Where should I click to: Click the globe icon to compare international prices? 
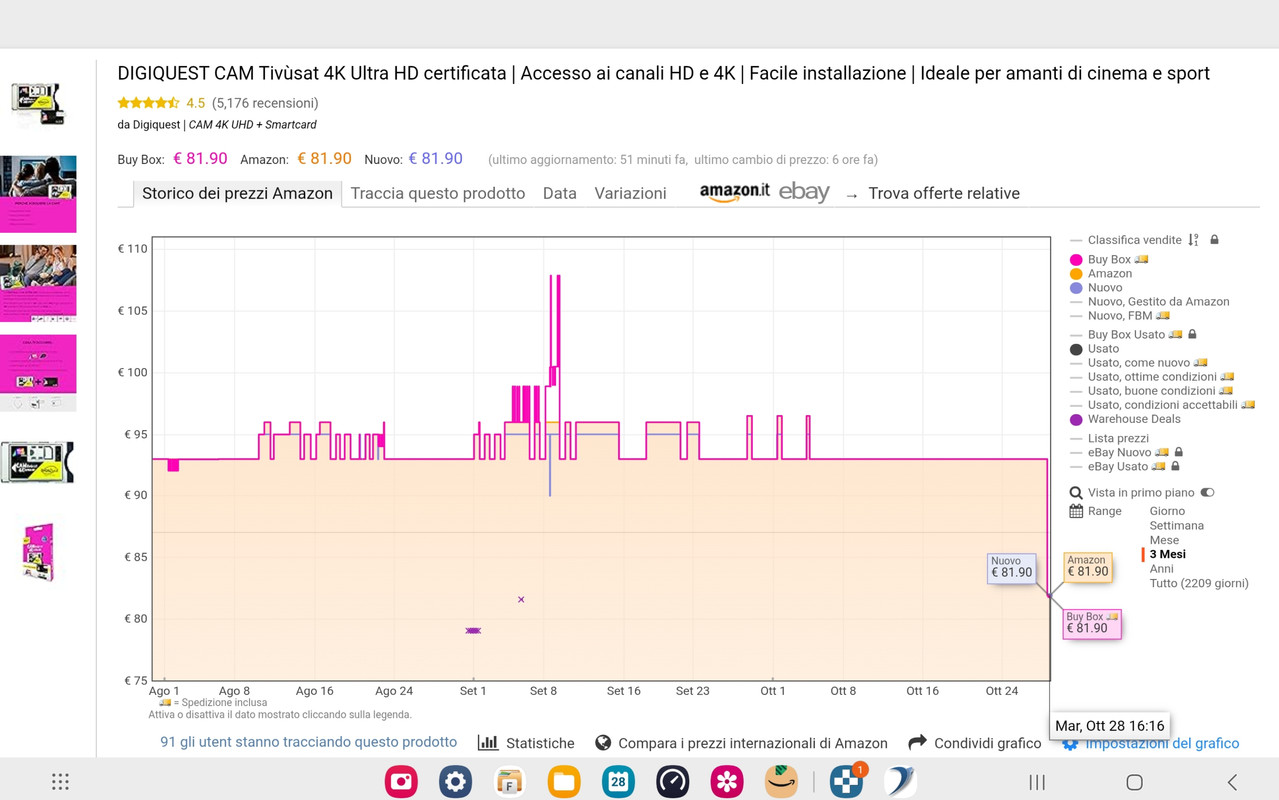(603, 742)
